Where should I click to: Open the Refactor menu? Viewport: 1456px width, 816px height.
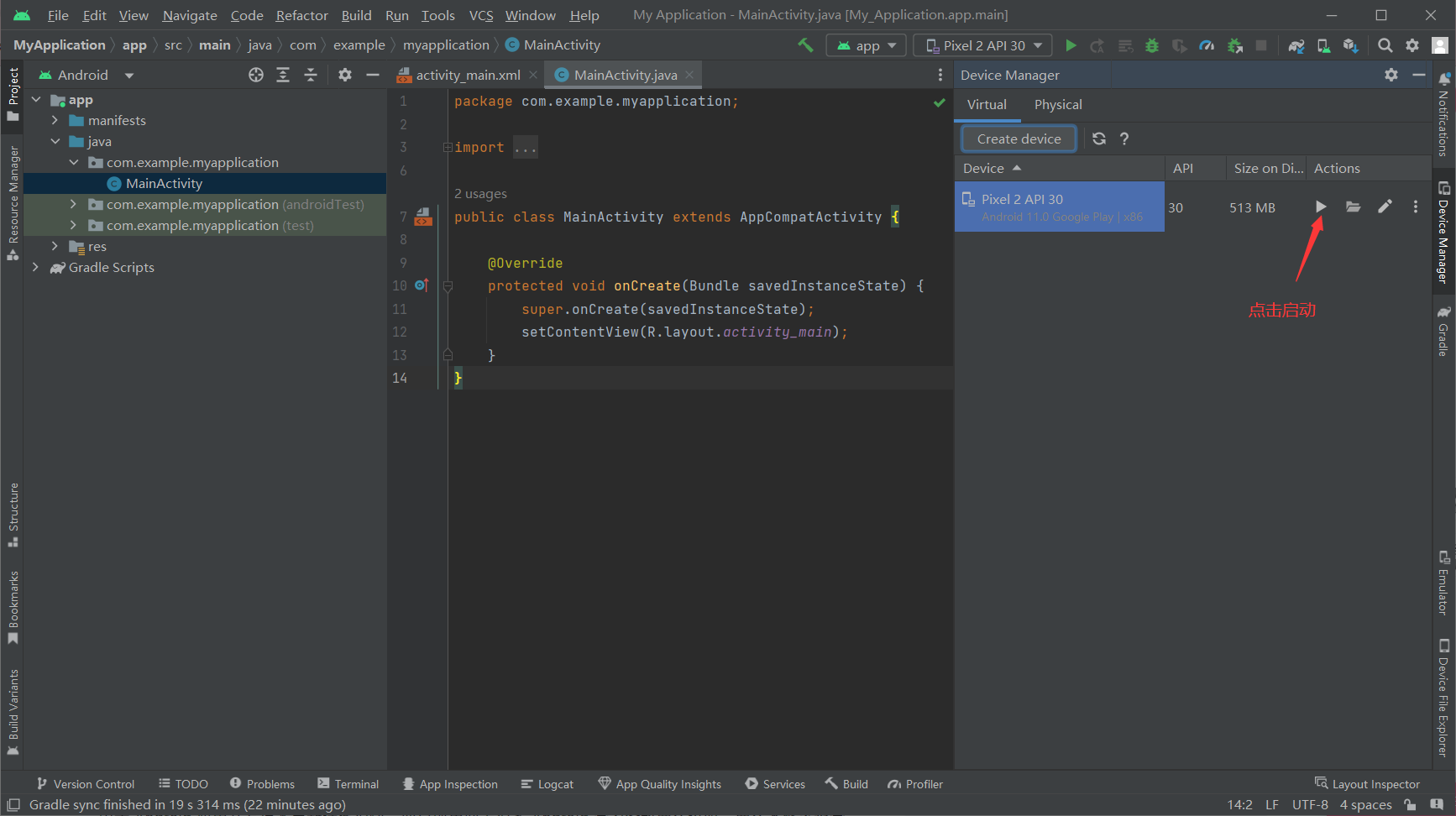point(301,15)
